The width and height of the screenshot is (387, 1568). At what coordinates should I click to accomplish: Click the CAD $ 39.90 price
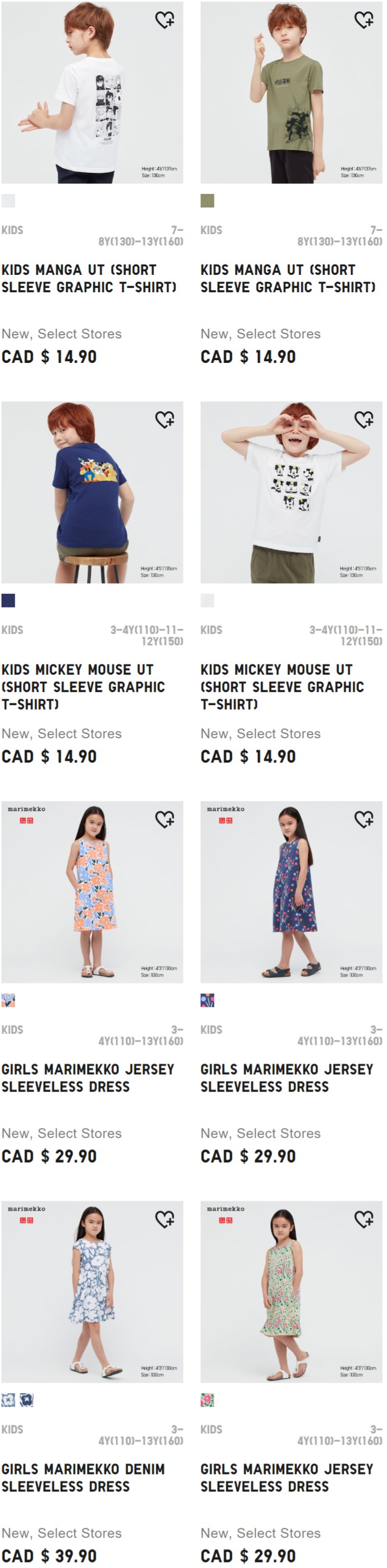tap(49, 1555)
